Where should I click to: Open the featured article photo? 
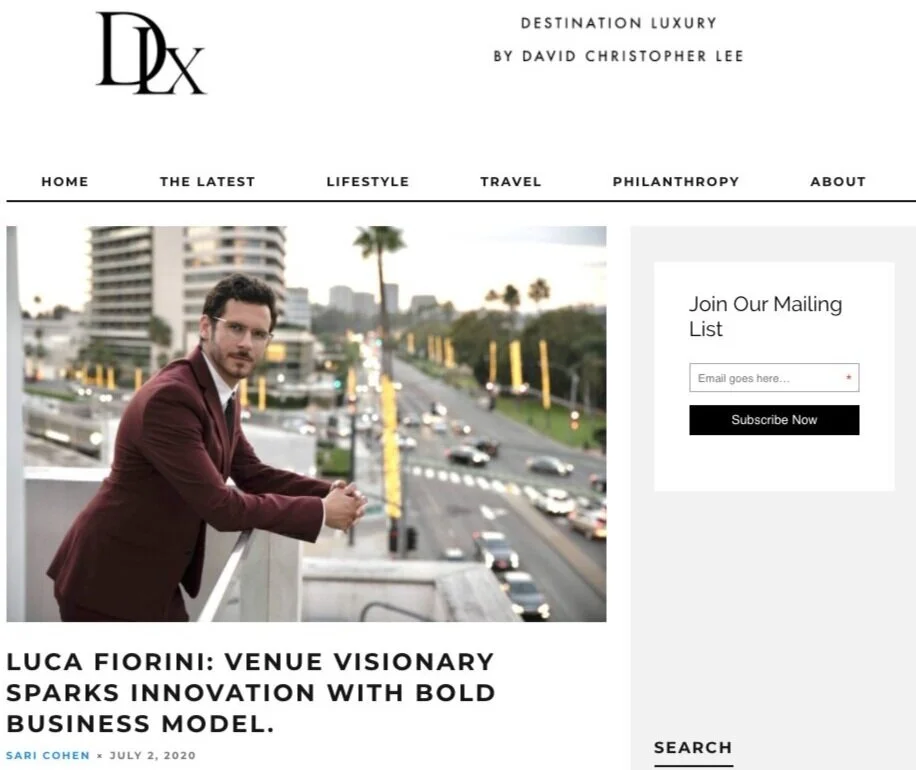pyautogui.click(x=306, y=424)
